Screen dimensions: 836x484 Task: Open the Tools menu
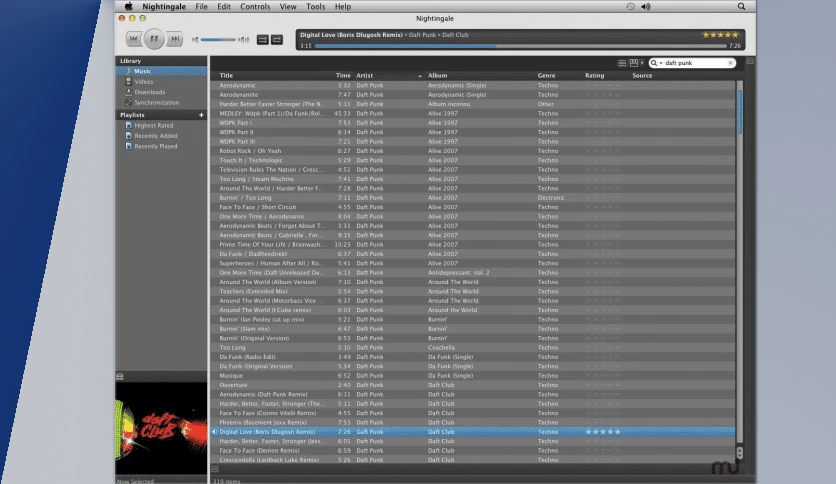click(x=315, y=6)
